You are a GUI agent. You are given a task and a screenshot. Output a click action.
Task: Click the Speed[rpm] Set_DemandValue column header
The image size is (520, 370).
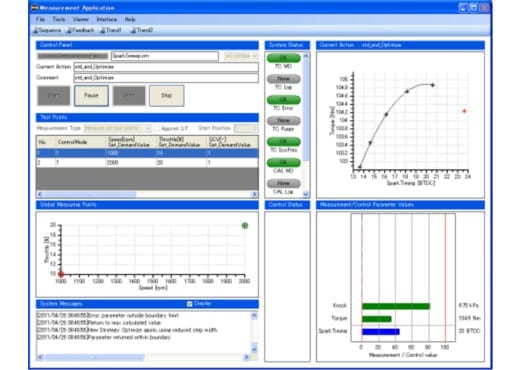[x=131, y=142]
